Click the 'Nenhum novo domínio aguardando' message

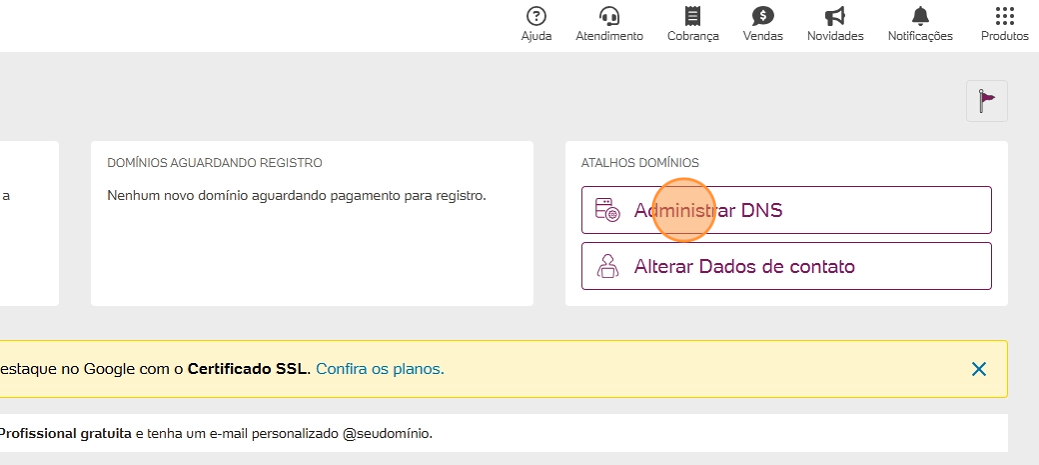coord(296,195)
